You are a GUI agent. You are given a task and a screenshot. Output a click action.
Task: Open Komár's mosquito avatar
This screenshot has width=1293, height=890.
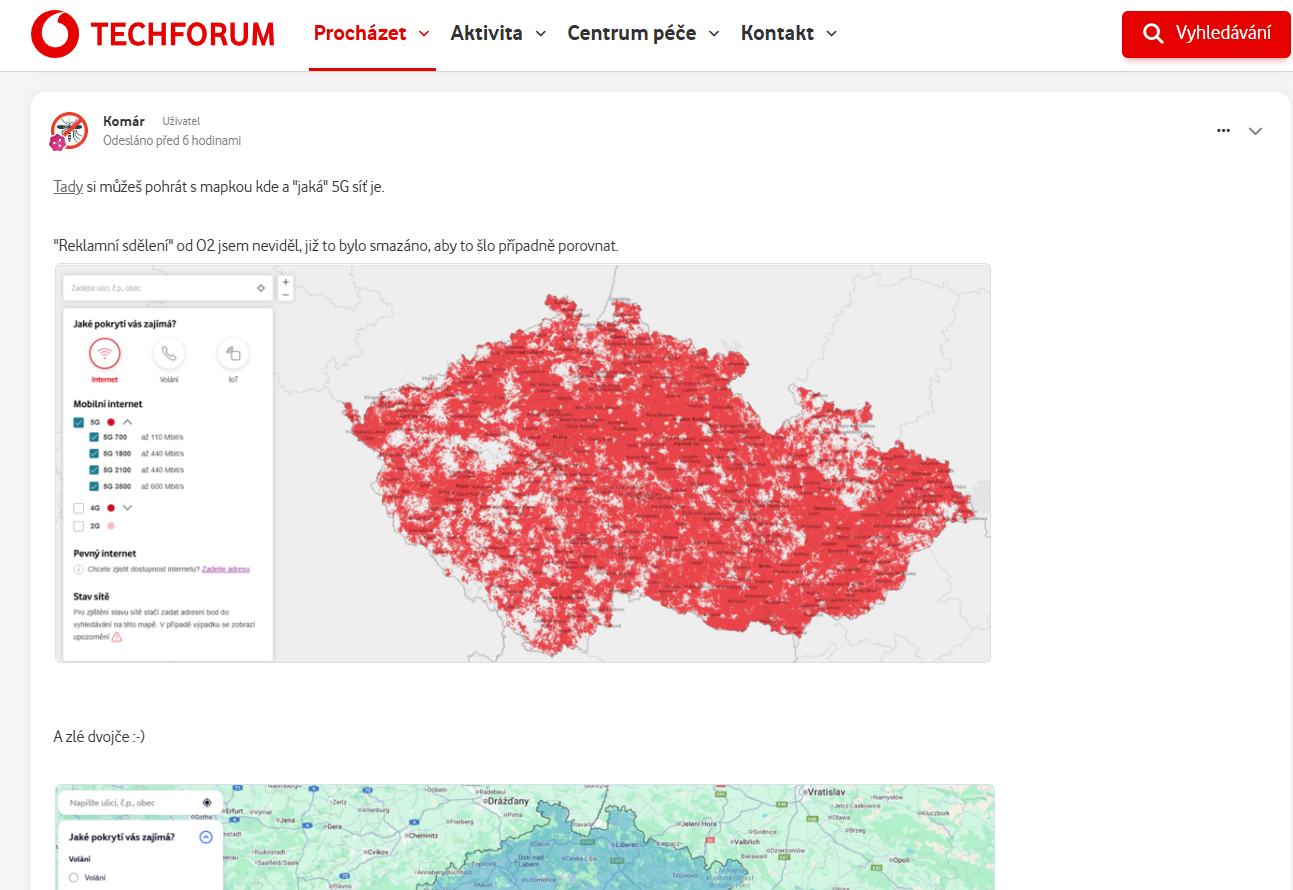tap(69, 130)
